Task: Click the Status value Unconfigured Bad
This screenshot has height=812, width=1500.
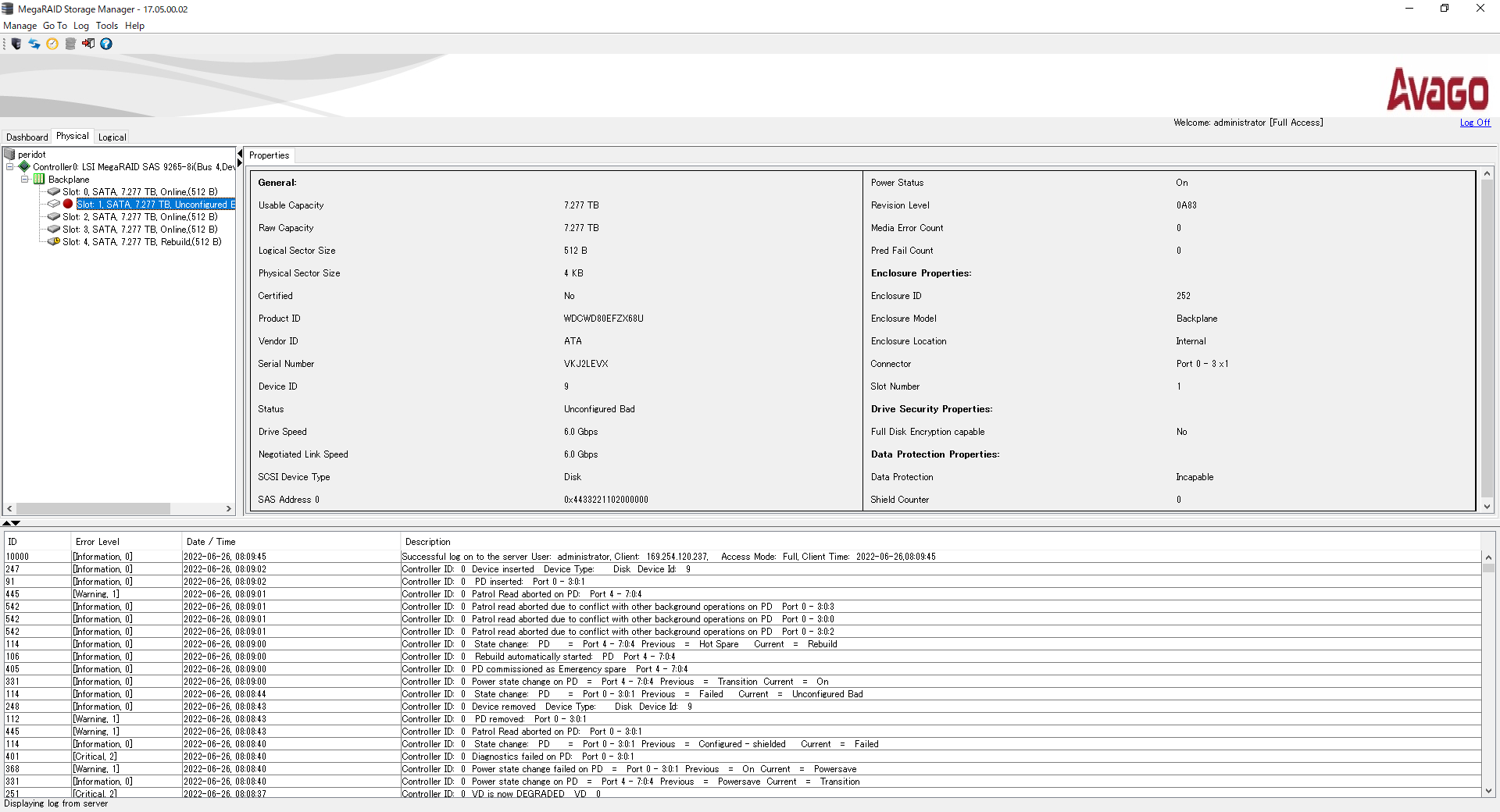Action: [x=599, y=409]
